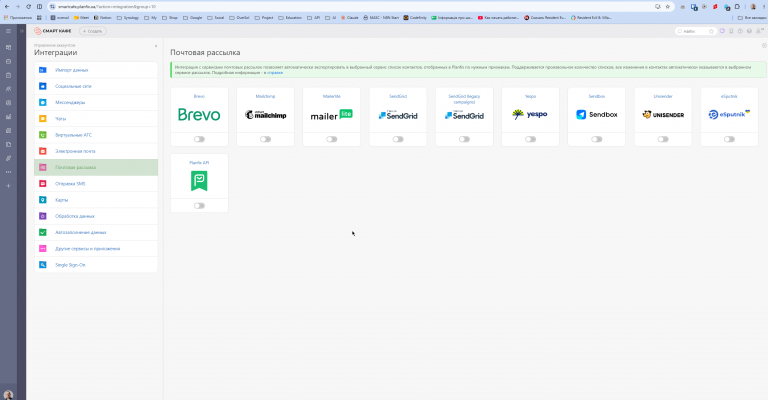Click the Почтовая рассылка category icon
The height and width of the screenshot is (400, 768).
click(43, 167)
